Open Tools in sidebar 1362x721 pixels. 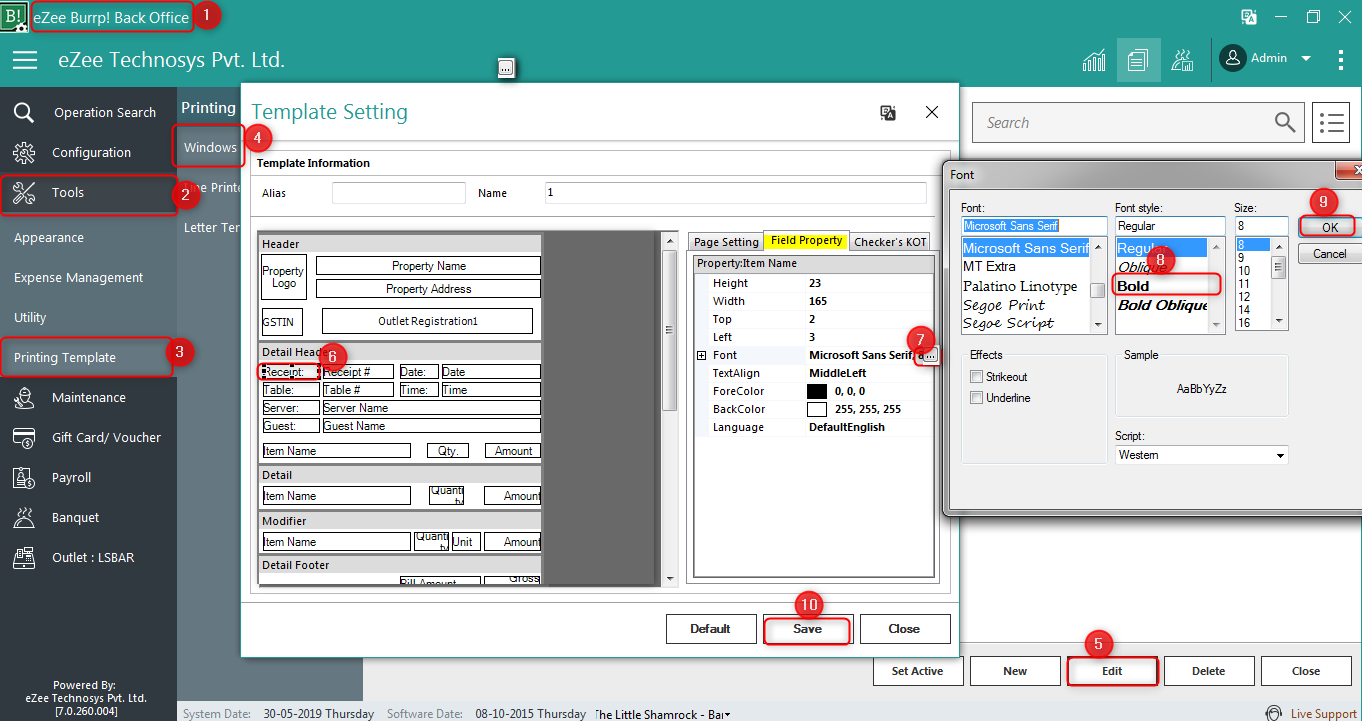coord(89,193)
